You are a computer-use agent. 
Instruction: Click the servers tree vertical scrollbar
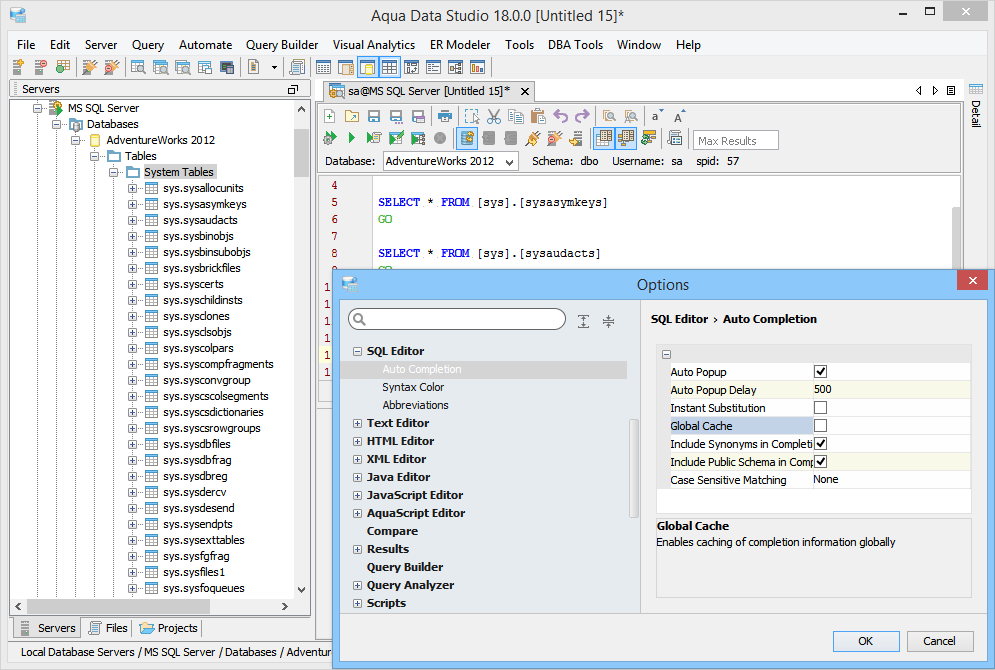pyautogui.click(x=301, y=152)
